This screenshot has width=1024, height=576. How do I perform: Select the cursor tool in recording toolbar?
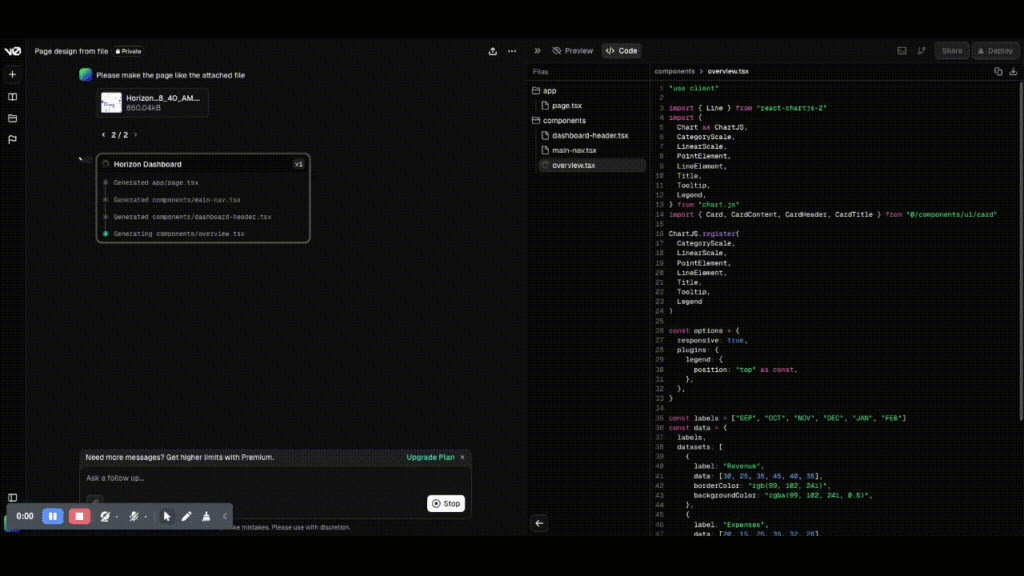click(x=166, y=516)
